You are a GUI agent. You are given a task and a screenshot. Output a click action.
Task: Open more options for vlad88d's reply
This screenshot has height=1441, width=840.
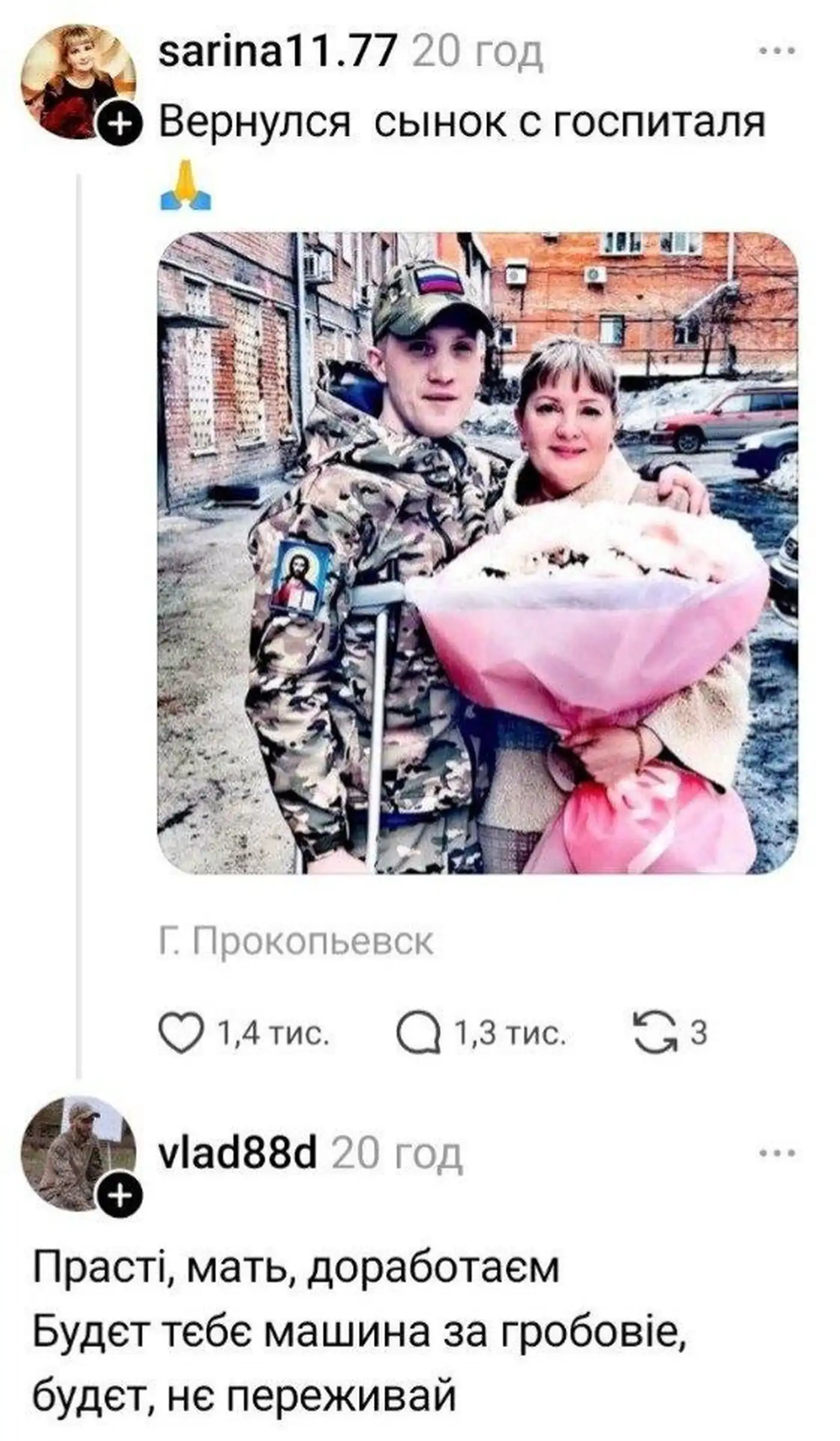coord(778,1153)
